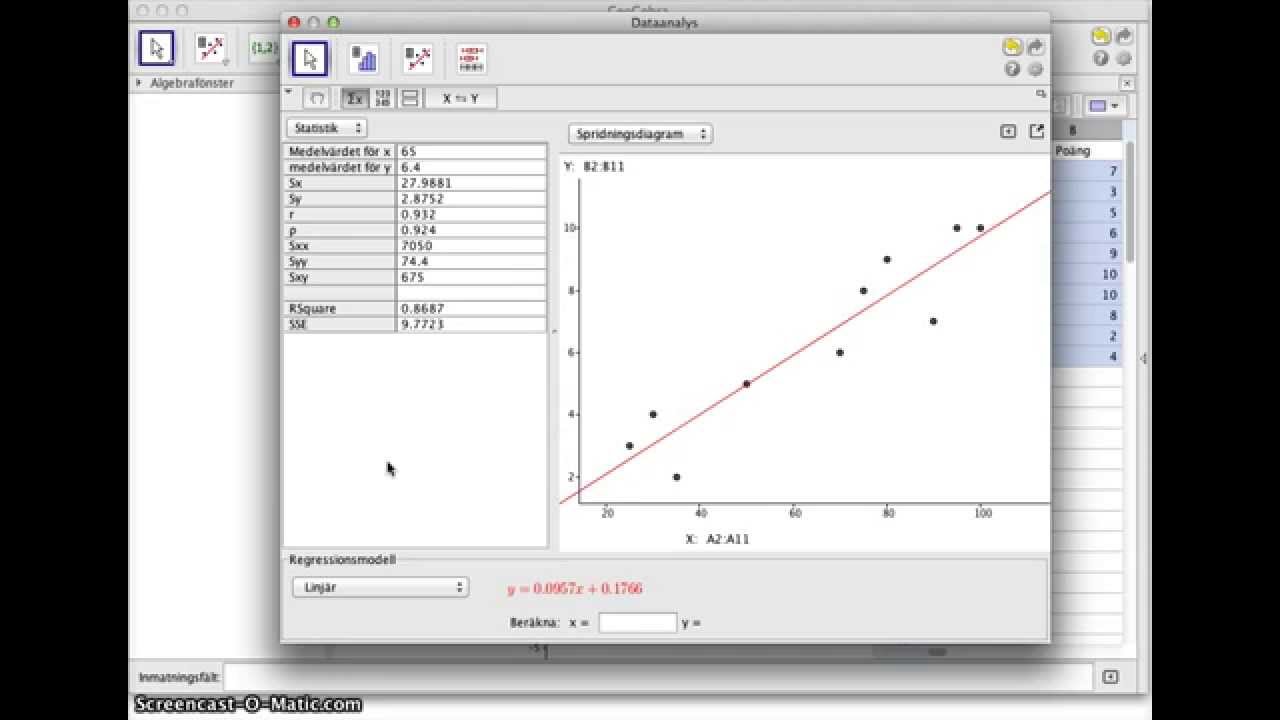1280x720 pixels.
Task: Expand side panel arrow at right edge
Action: point(1143,358)
